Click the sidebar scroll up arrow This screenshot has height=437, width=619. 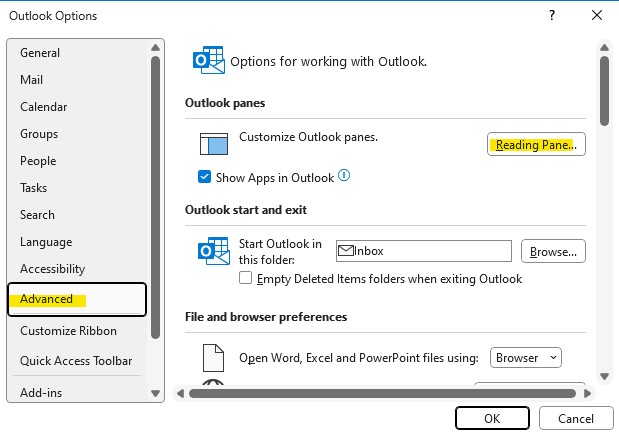[156, 48]
